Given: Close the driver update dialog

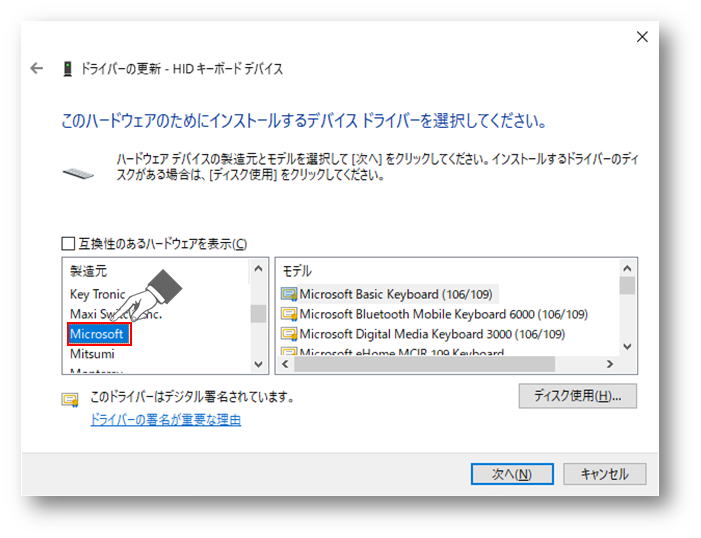Looking at the screenshot, I should (642, 37).
